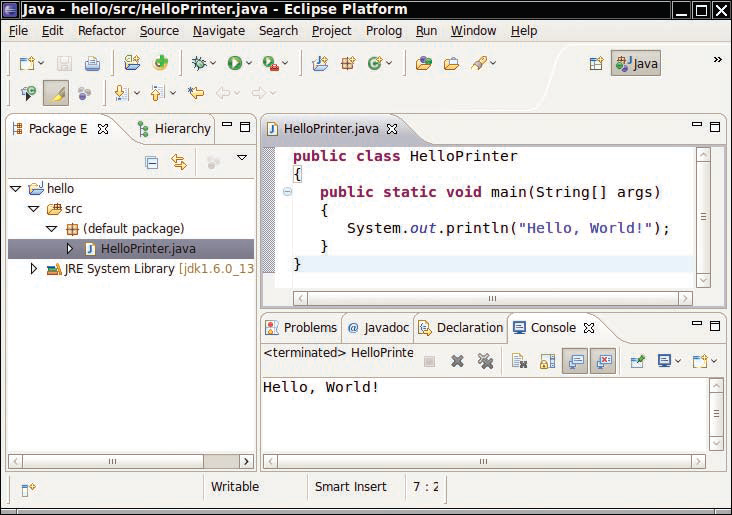Toggle Link with Editor in Package Explorer
The height and width of the screenshot is (515, 732).
point(179,162)
